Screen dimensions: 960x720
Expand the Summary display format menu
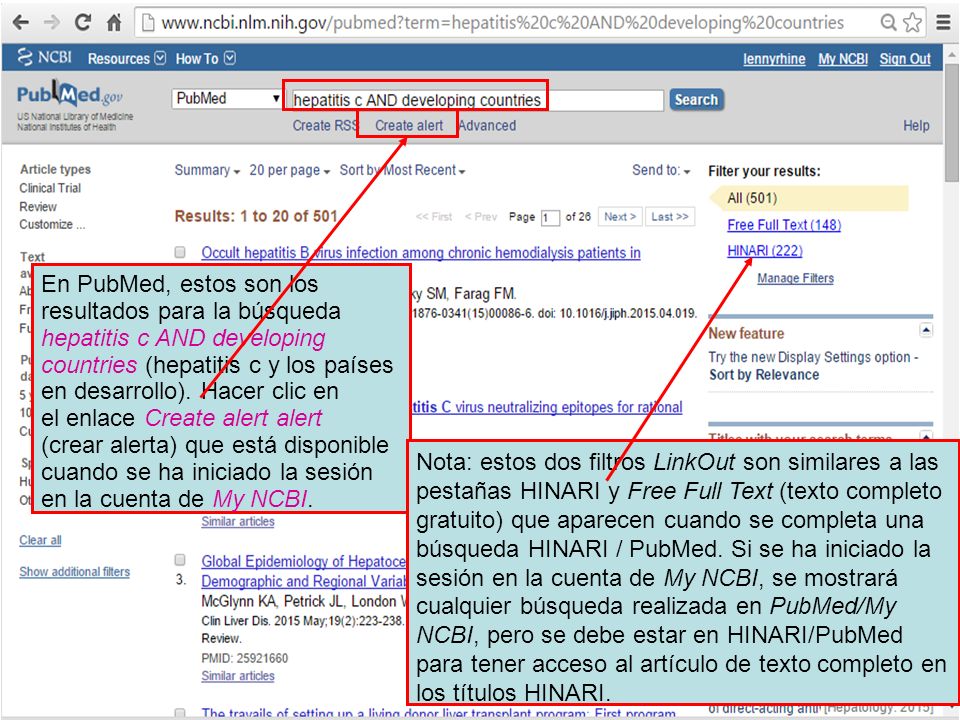pos(207,170)
